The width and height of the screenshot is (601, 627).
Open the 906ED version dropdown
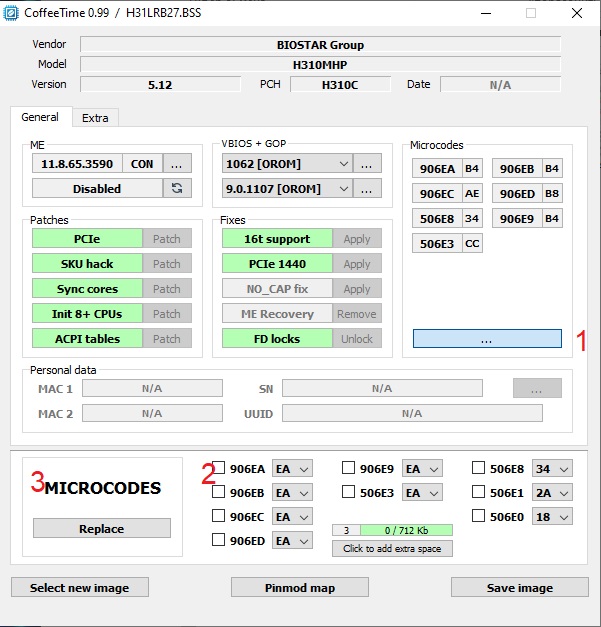[x=292, y=541]
